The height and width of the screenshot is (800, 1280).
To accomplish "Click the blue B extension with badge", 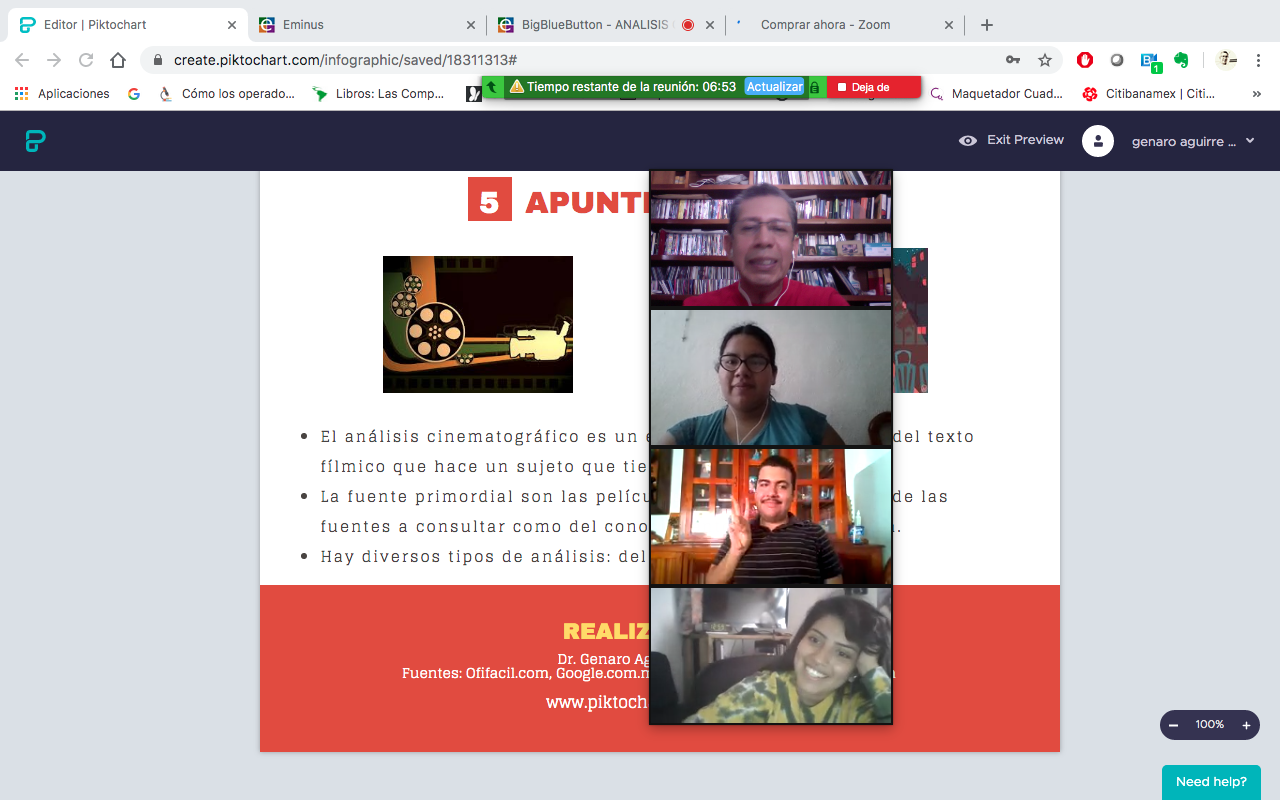I will pyautogui.click(x=1150, y=60).
